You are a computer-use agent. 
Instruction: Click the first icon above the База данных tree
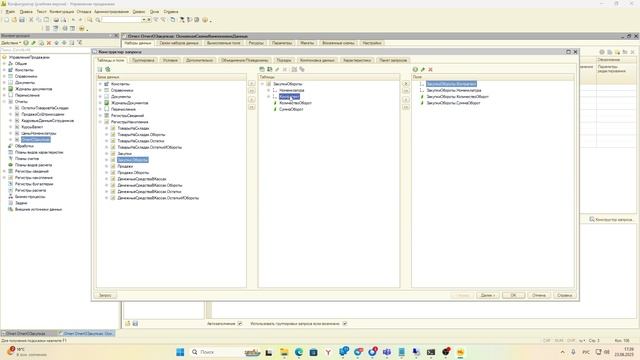coord(100,69)
